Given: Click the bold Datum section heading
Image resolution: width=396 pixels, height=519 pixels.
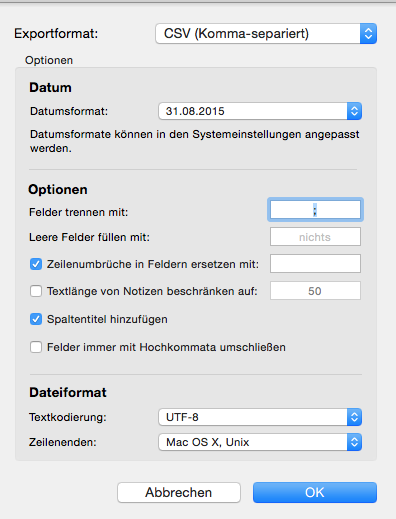Looking at the screenshot, I should pos(50,88).
